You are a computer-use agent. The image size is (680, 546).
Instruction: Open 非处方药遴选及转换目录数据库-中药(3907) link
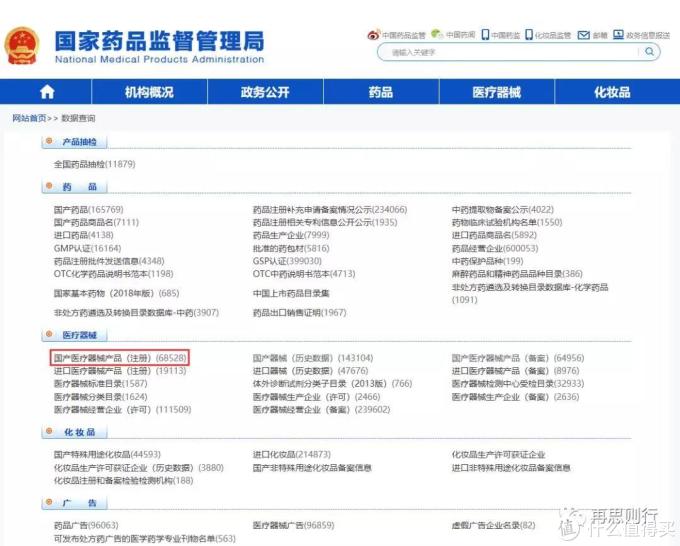coord(136,313)
